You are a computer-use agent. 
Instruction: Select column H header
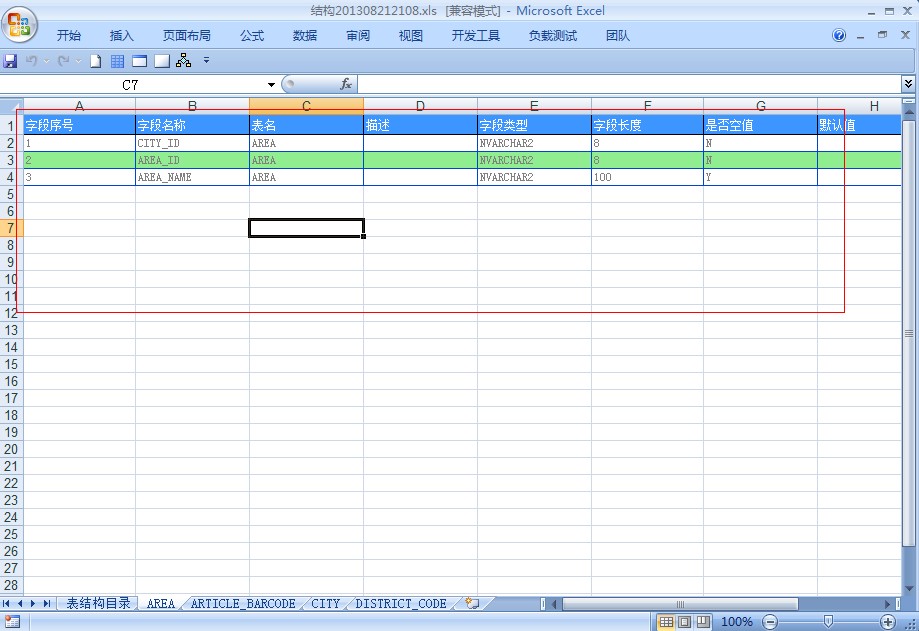click(x=859, y=106)
